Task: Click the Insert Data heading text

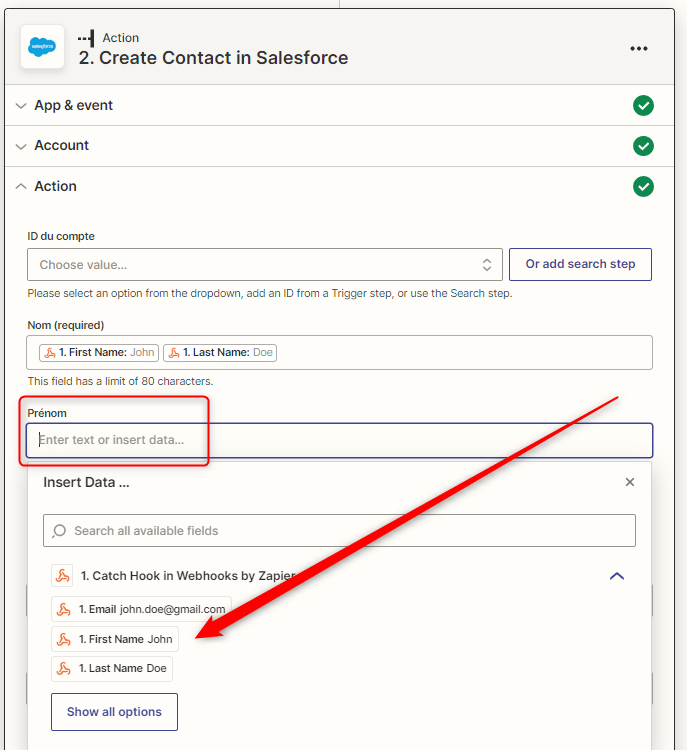Action: point(86,482)
